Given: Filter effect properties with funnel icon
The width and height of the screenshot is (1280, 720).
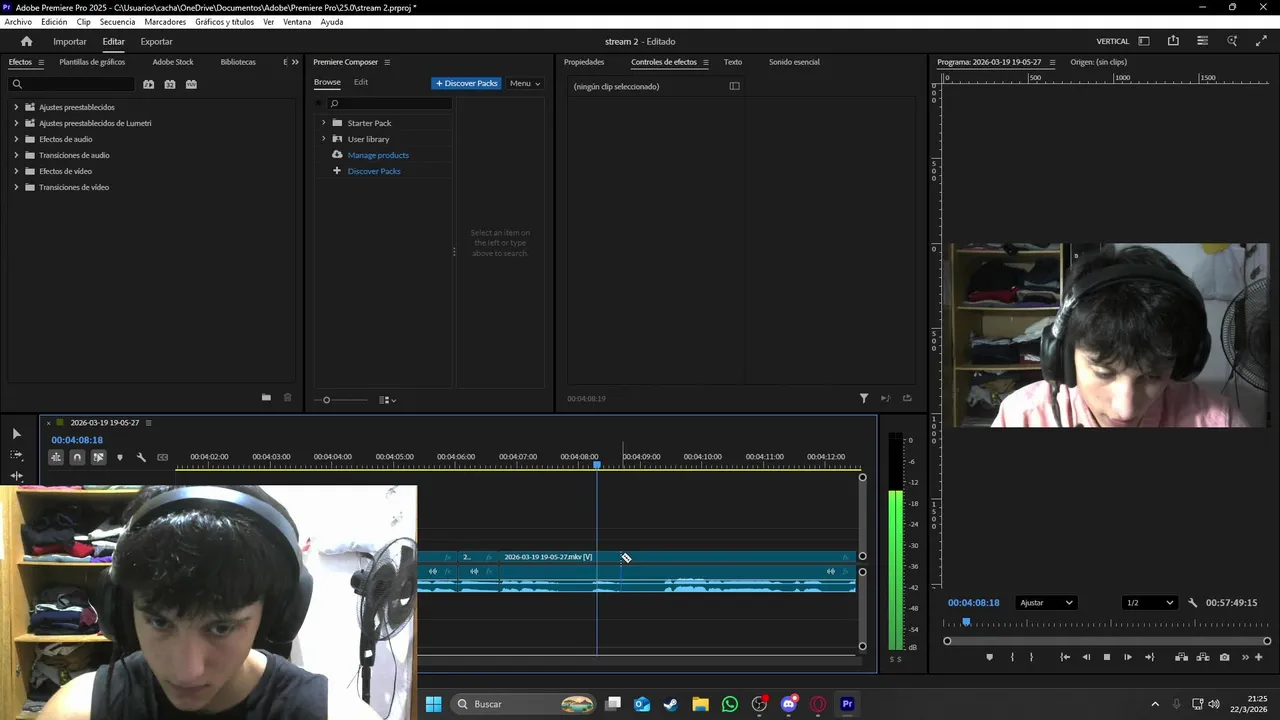Looking at the screenshot, I should (x=864, y=398).
